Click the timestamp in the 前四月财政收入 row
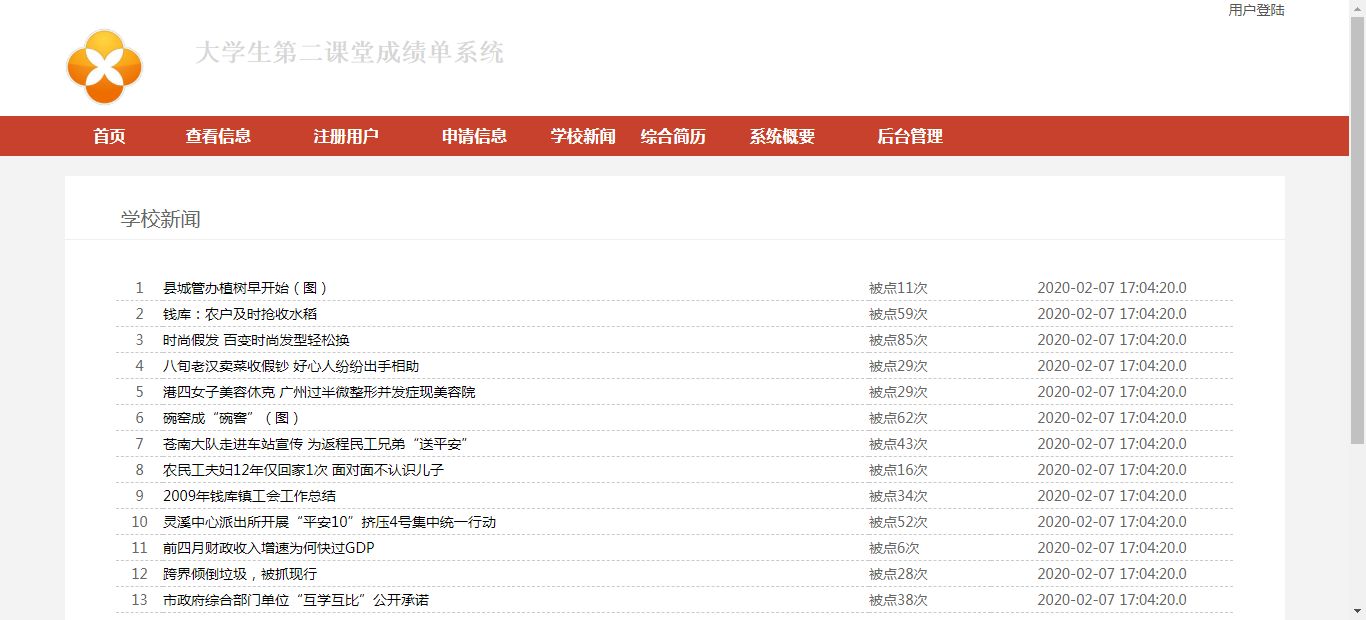1366x620 pixels. 1112,548
